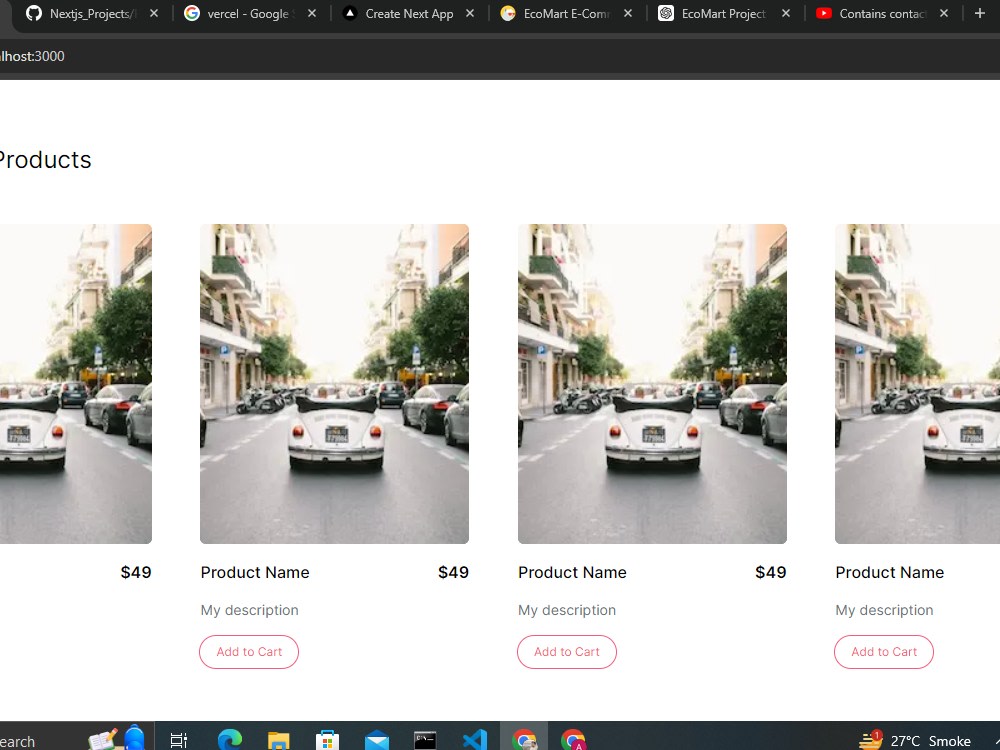Click the $49 price on the first card

pos(136,573)
